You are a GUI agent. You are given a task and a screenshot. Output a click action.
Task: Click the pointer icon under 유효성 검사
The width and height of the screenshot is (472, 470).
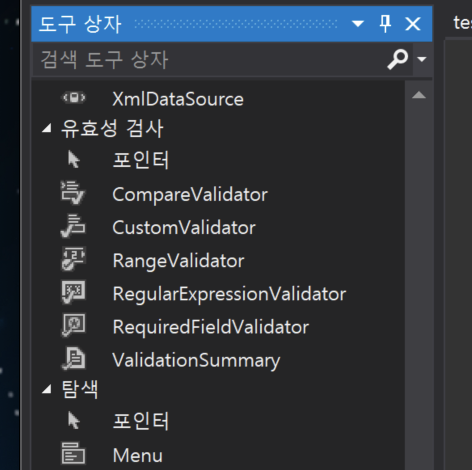click(74, 160)
